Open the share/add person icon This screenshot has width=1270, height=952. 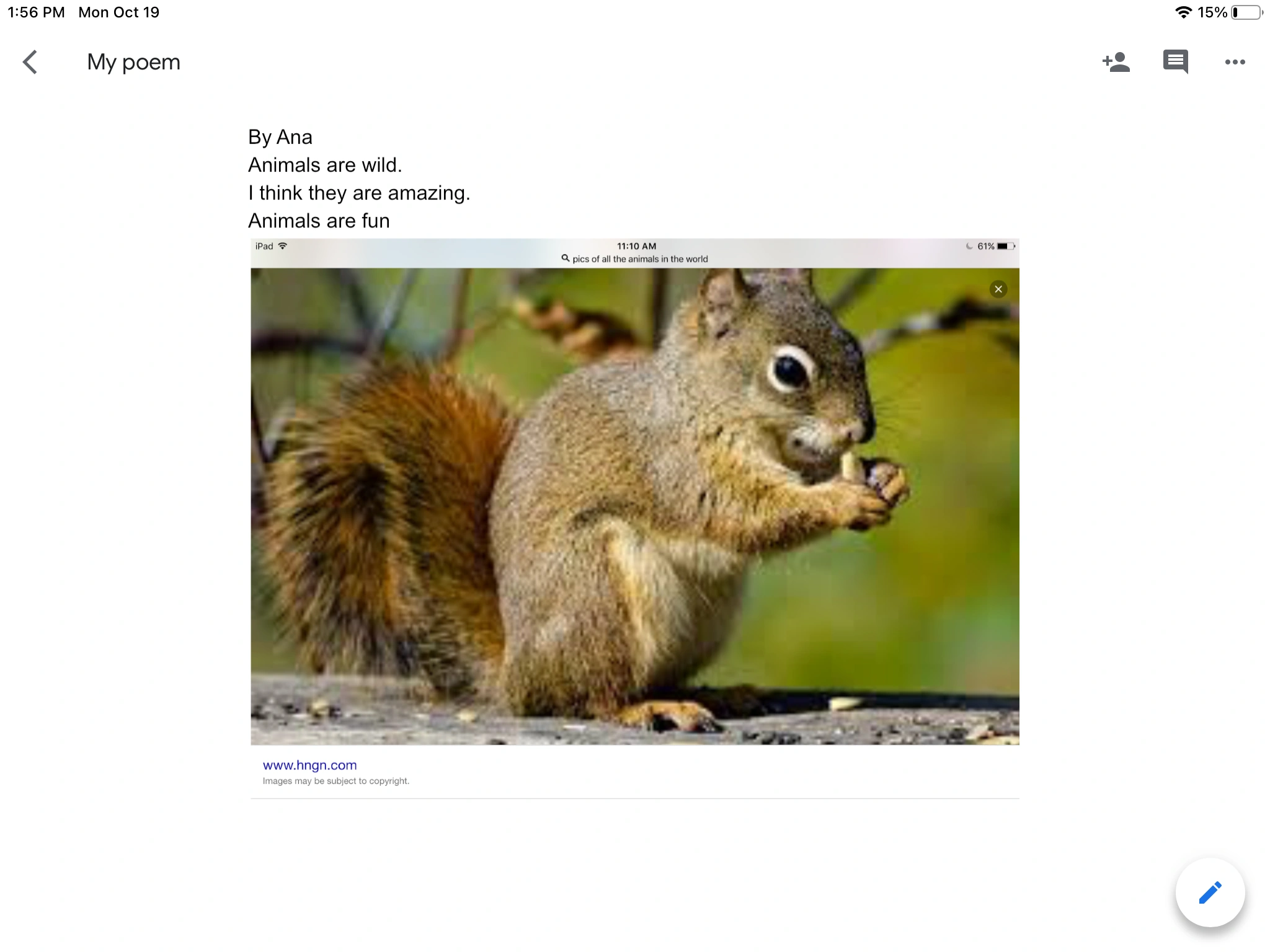click(1116, 62)
